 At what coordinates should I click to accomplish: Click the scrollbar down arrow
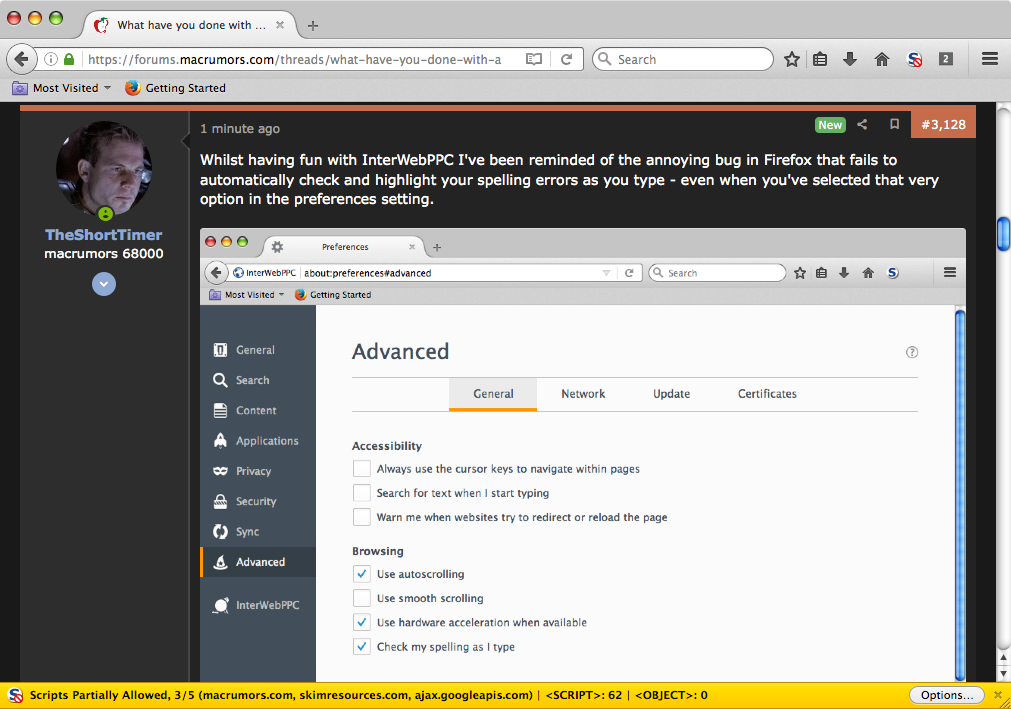click(1003, 674)
